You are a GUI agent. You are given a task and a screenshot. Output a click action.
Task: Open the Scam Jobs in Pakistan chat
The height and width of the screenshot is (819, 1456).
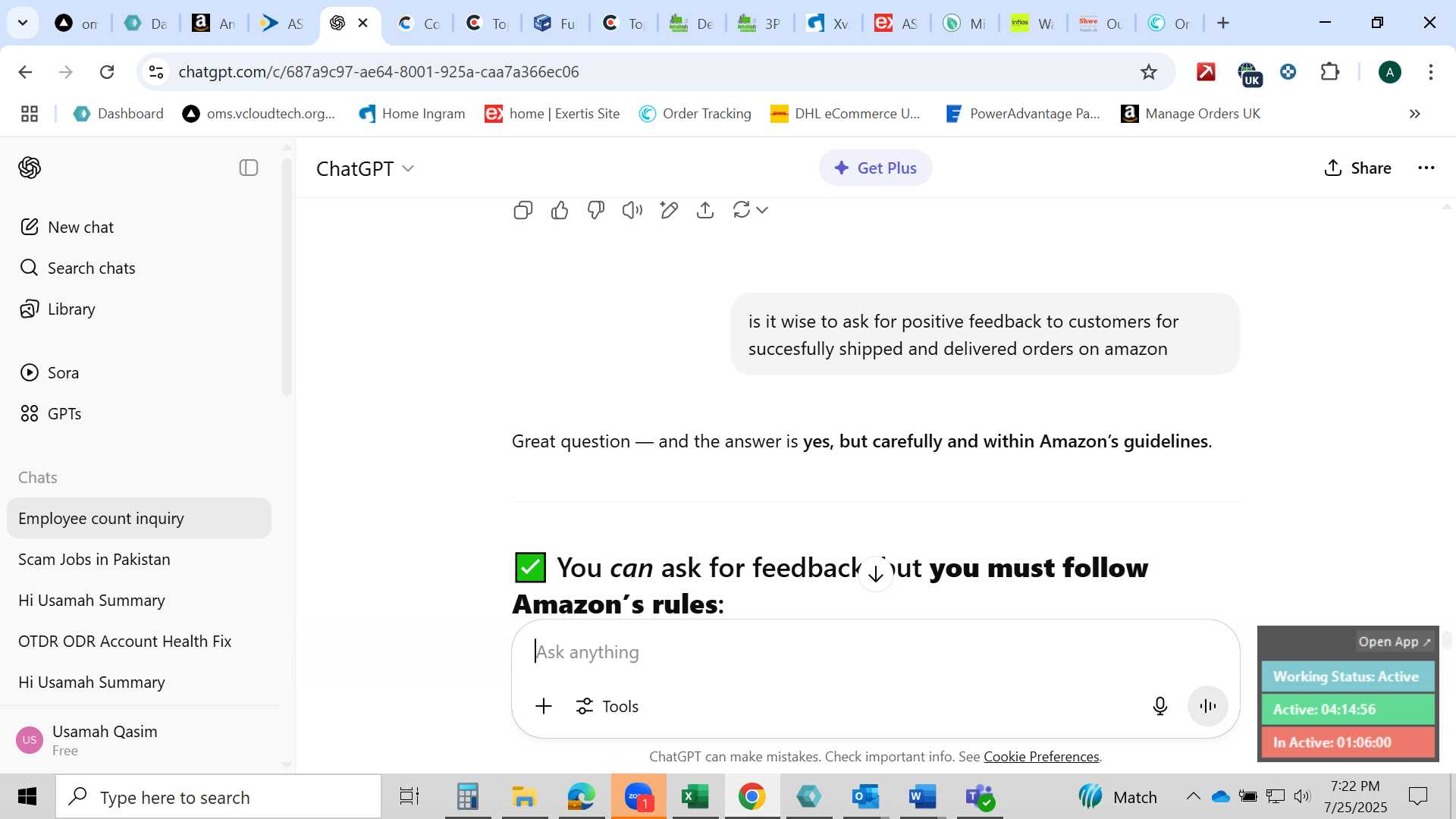point(139,559)
